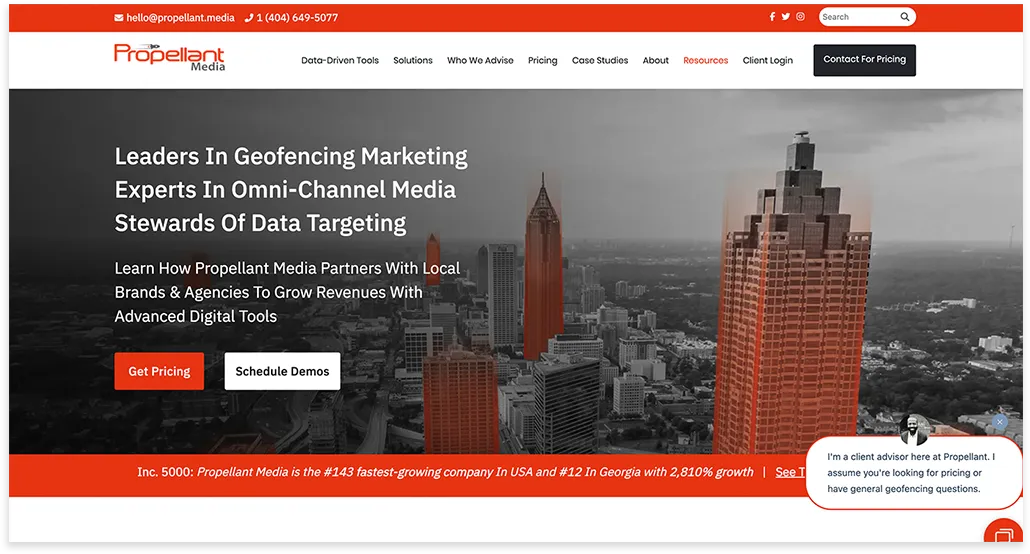Open the orange chat widget button
Screen dimensions: 1030x554
click(x=1002, y=532)
